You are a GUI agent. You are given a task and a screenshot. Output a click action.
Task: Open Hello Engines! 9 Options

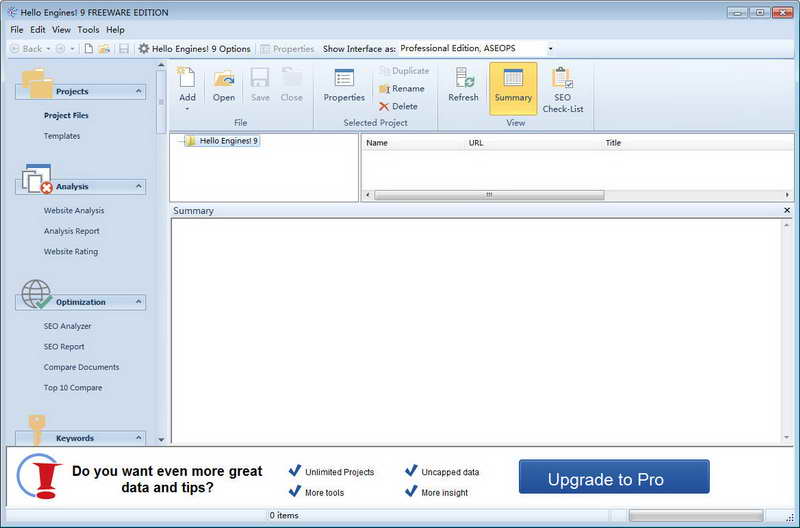(x=195, y=49)
